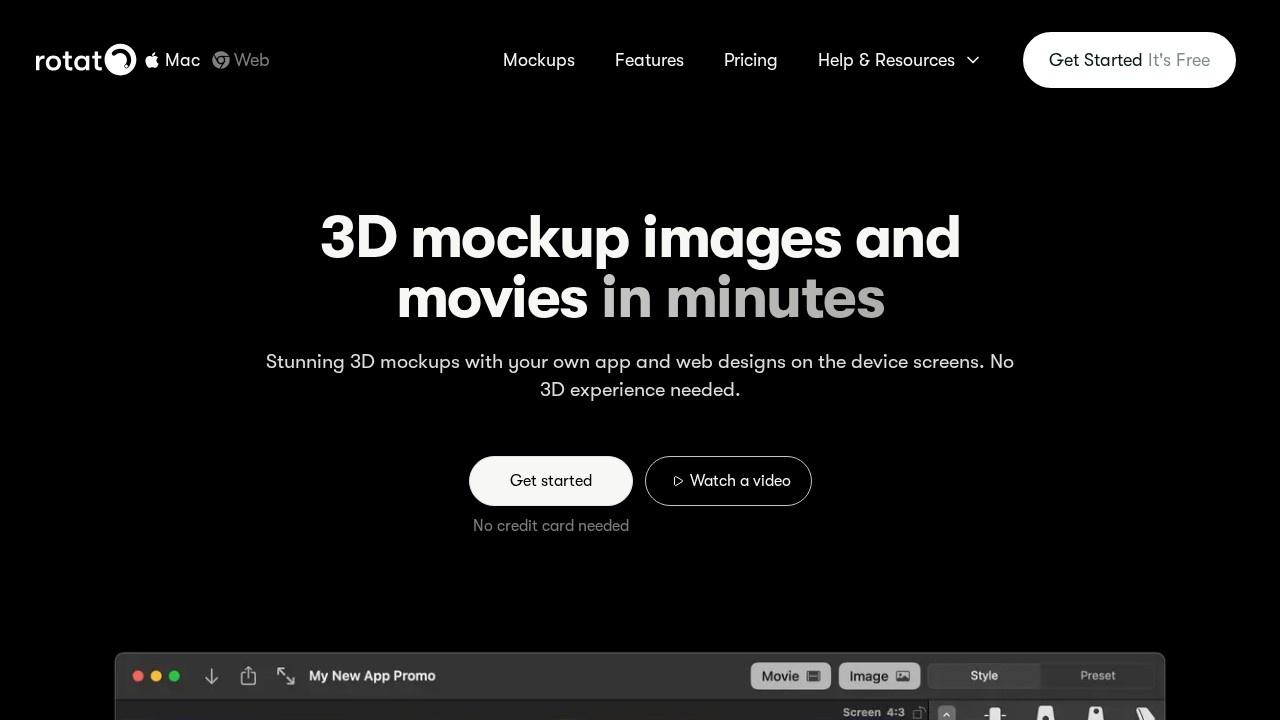Click the Watch a video button
This screenshot has height=720, width=1280.
pos(728,481)
